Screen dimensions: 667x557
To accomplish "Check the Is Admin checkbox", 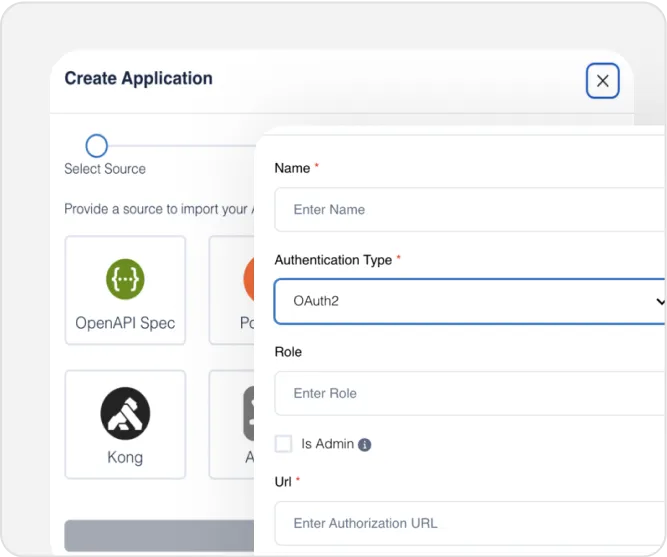I will pos(284,444).
